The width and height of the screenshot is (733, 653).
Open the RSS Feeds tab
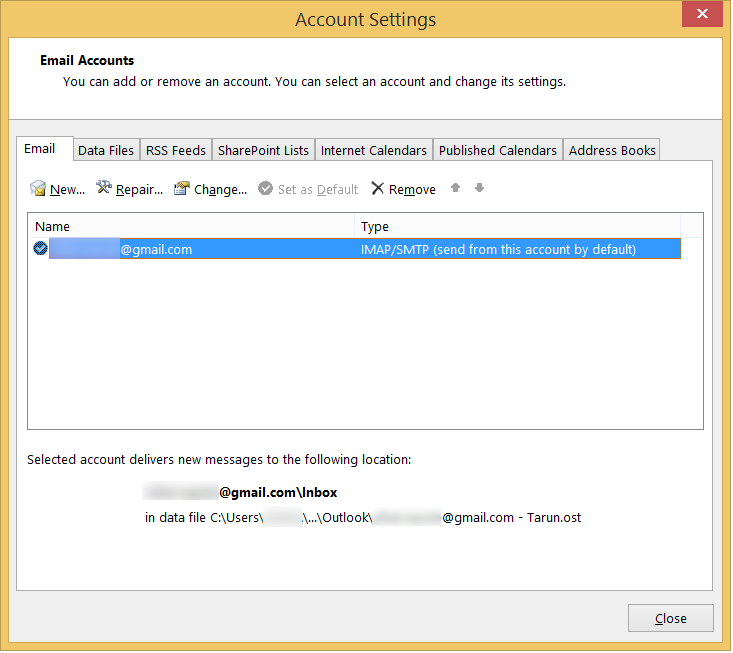tap(176, 151)
